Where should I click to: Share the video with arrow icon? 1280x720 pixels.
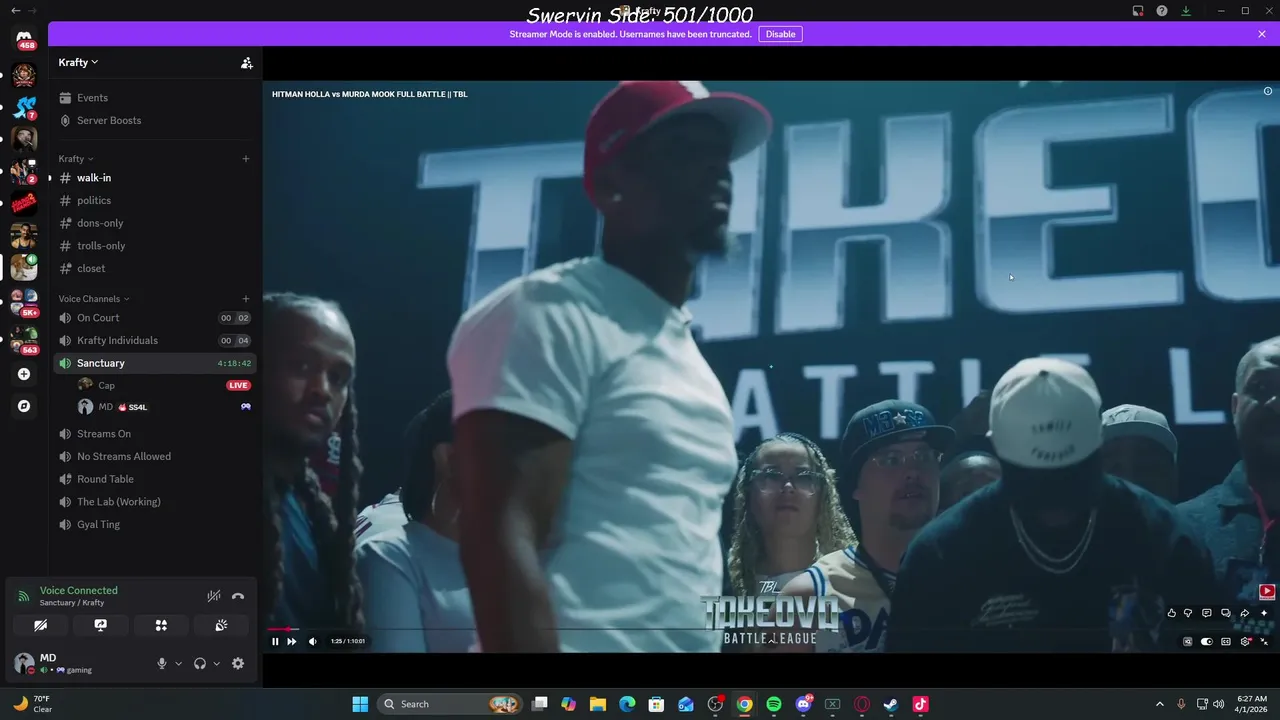(1245, 613)
